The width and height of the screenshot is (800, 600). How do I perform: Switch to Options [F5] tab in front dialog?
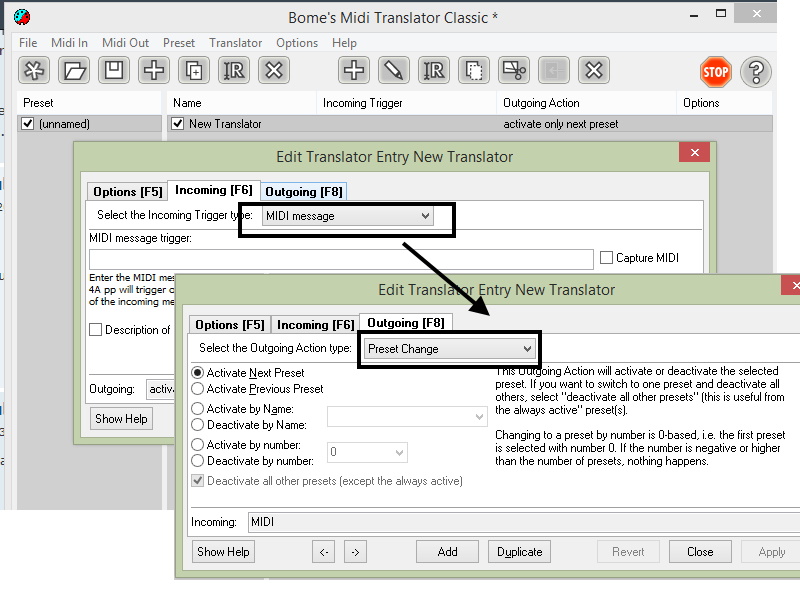[230, 325]
